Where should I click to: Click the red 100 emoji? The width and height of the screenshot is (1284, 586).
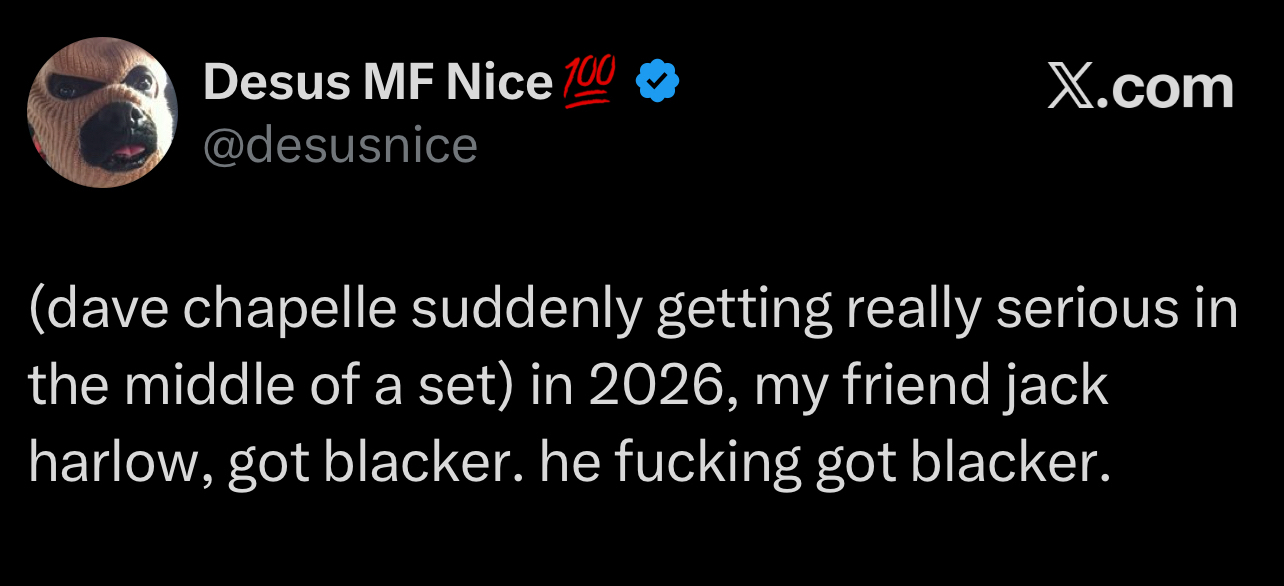pyautogui.click(x=592, y=82)
